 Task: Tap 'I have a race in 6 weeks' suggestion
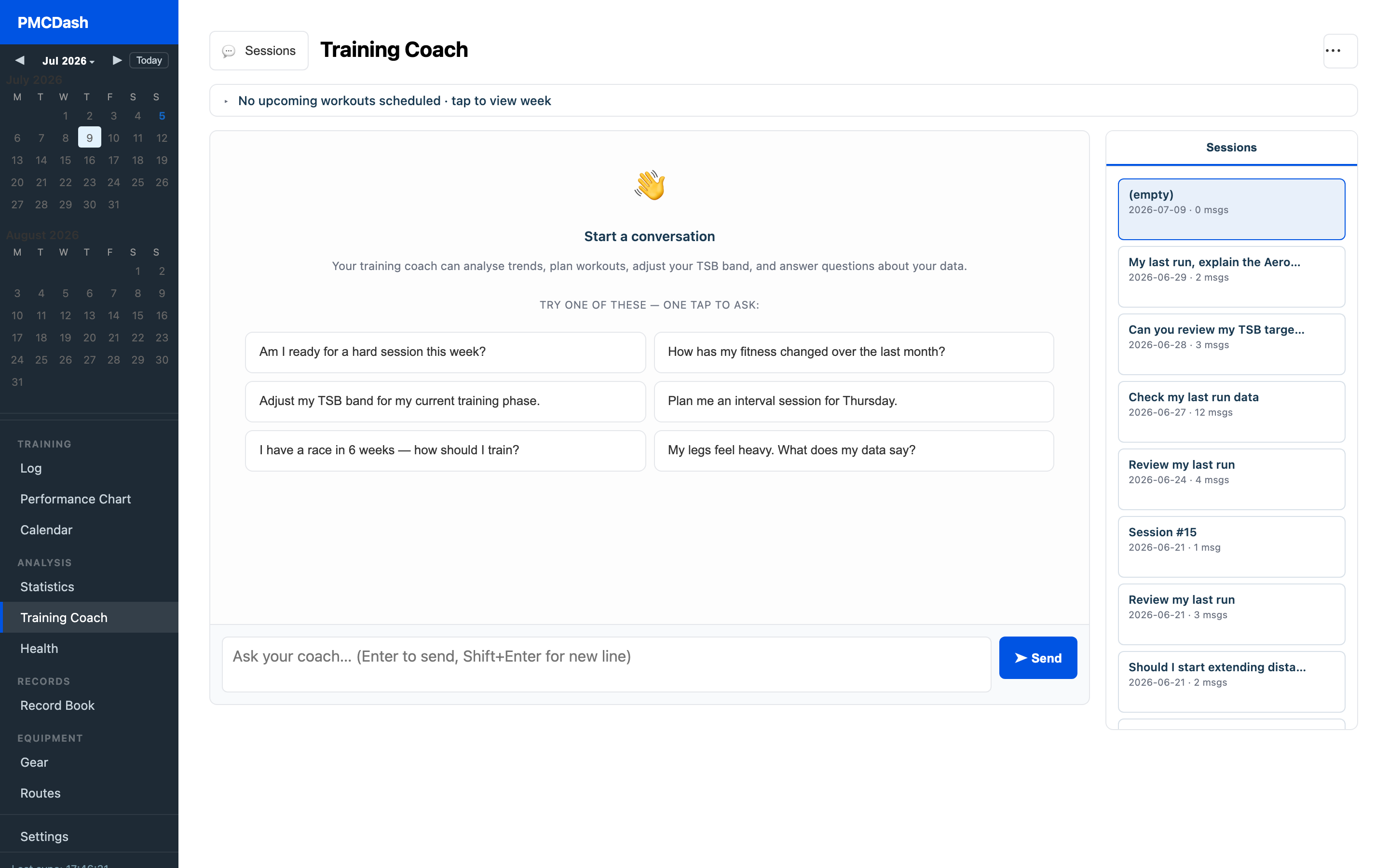(x=446, y=451)
